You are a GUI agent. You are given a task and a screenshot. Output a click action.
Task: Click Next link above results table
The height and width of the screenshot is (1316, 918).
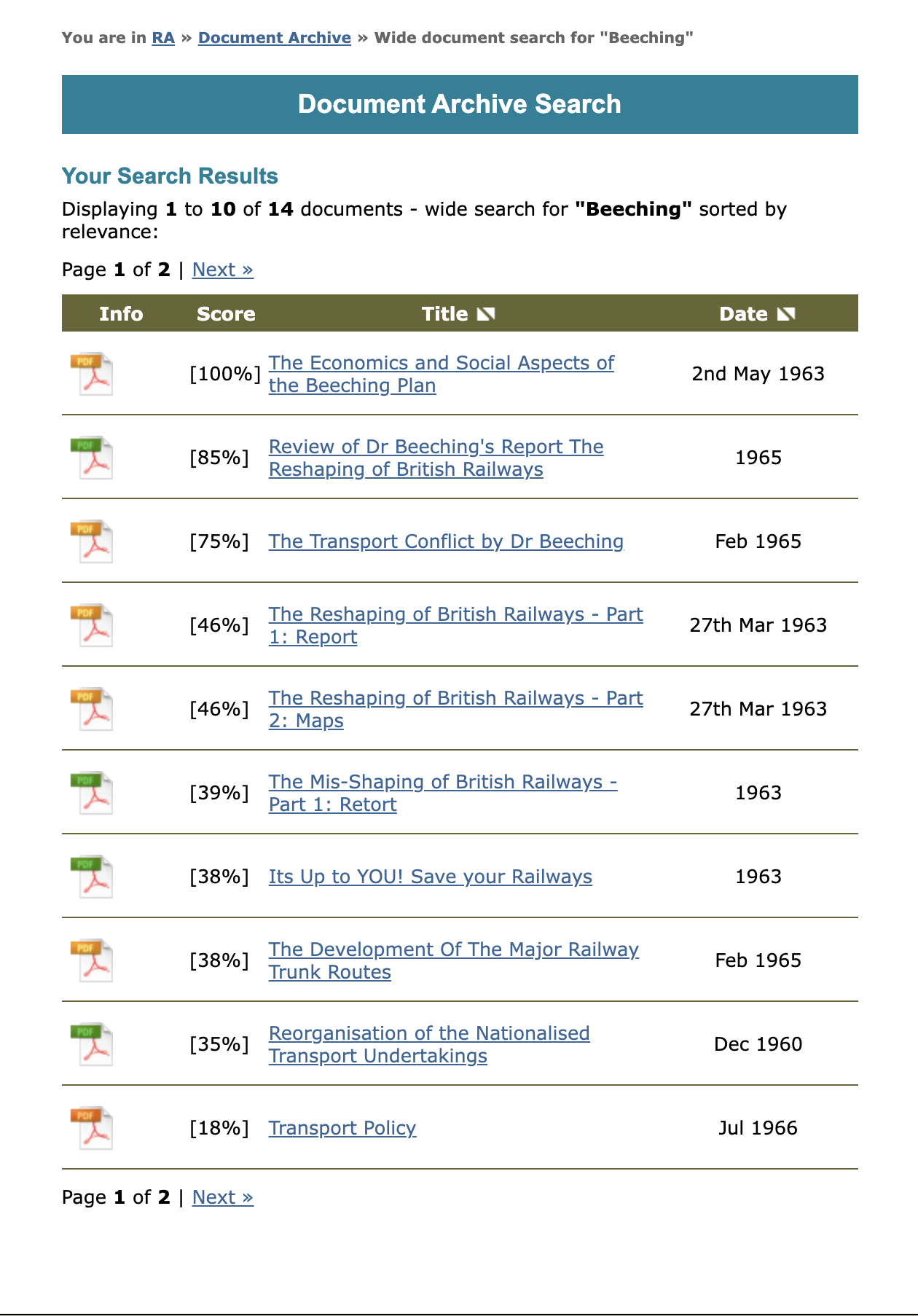pyautogui.click(x=223, y=270)
